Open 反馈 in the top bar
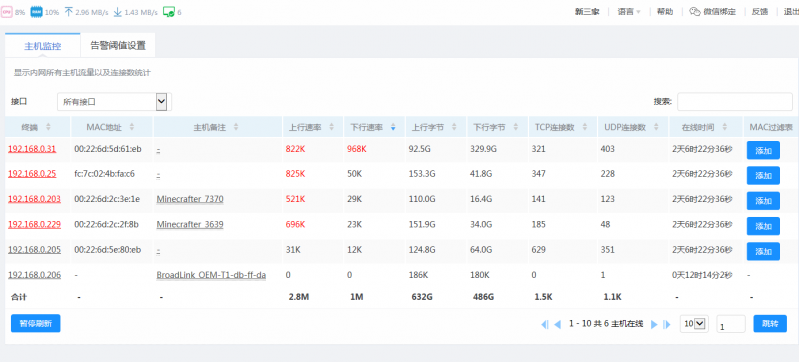The image size is (799, 362). [x=760, y=12]
